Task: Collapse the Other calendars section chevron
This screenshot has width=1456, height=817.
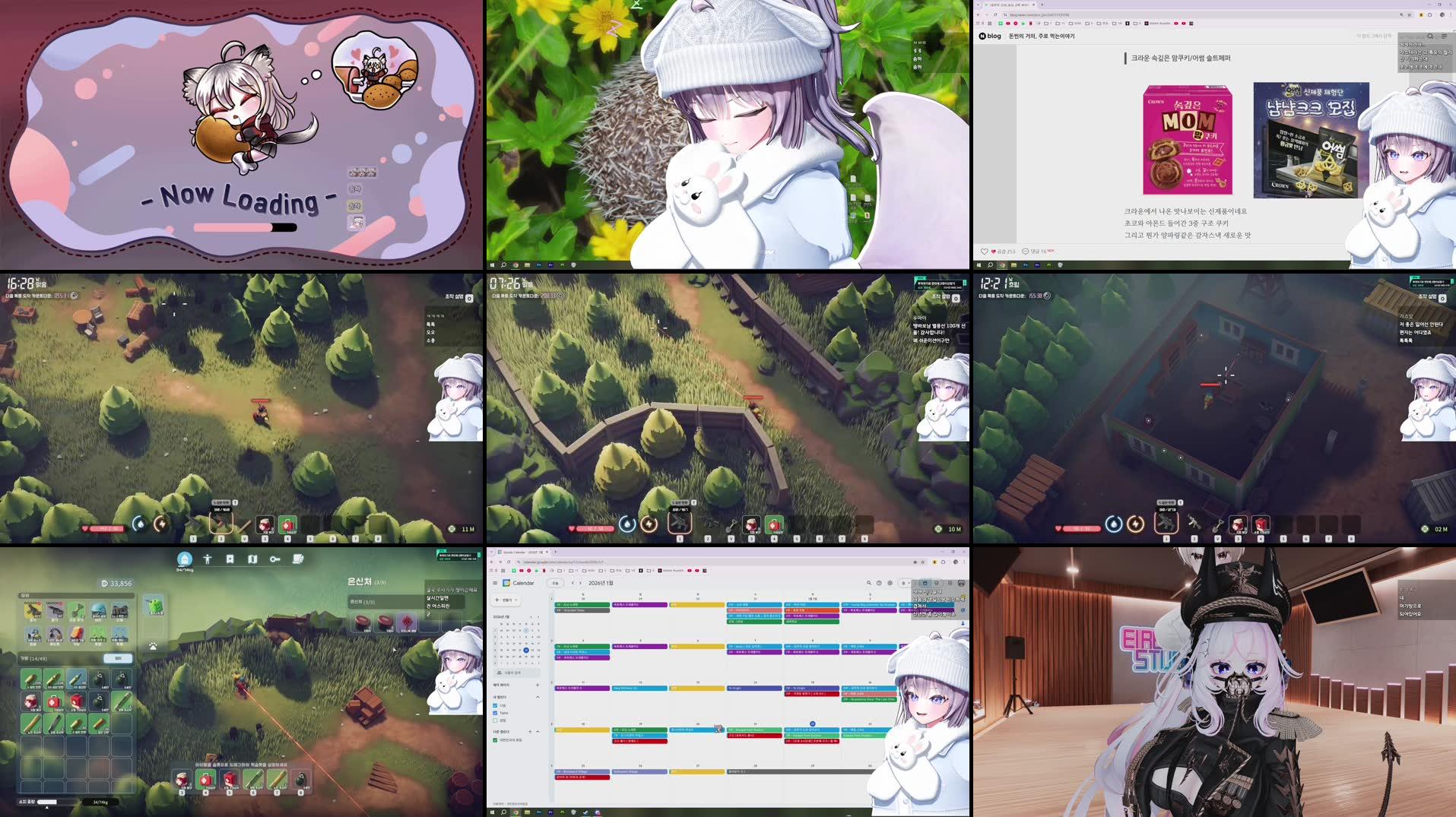Action: pyautogui.click(x=538, y=731)
